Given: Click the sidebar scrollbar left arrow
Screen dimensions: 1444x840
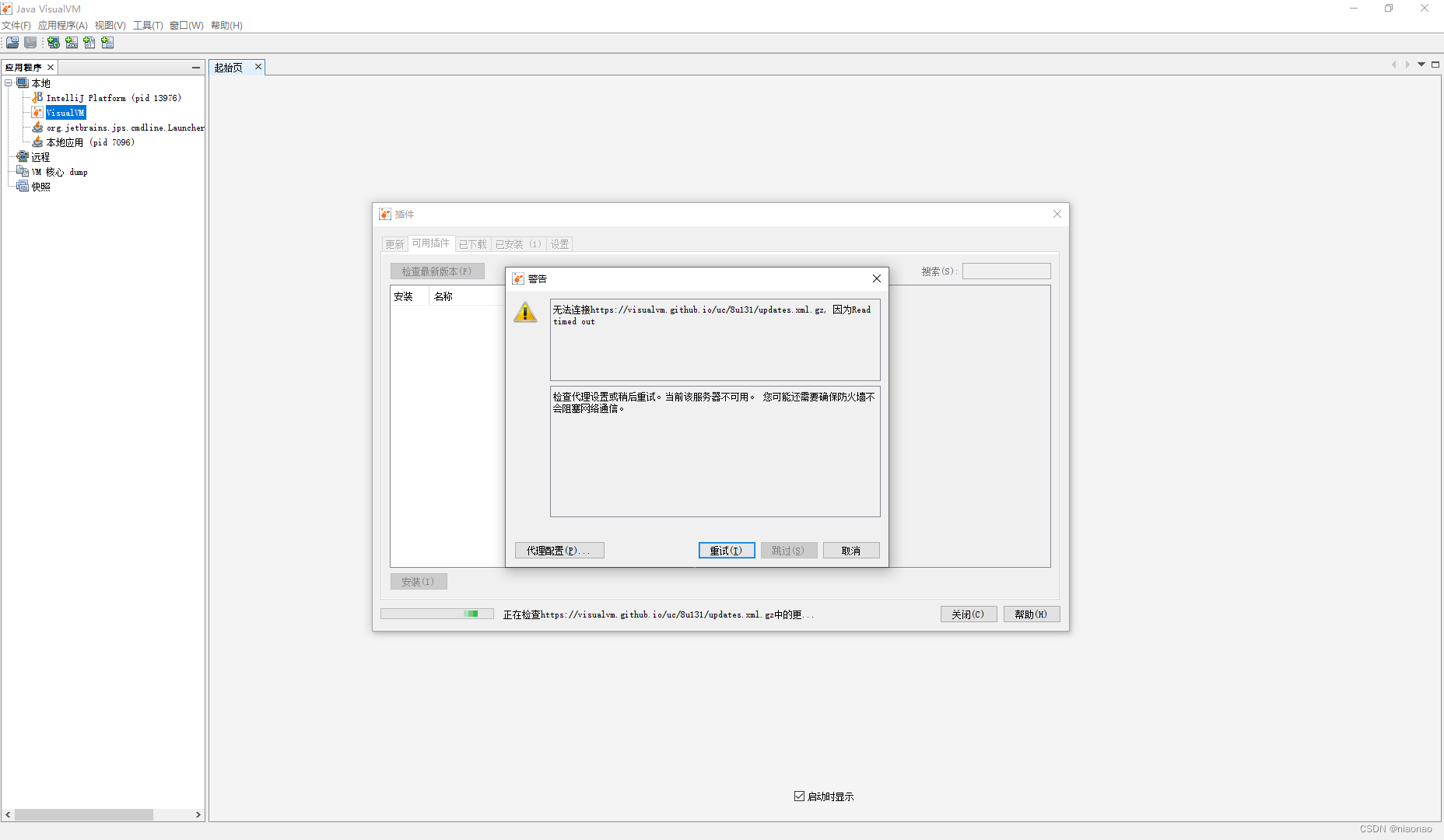Looking at the screenshot, I should click(8, 814).
